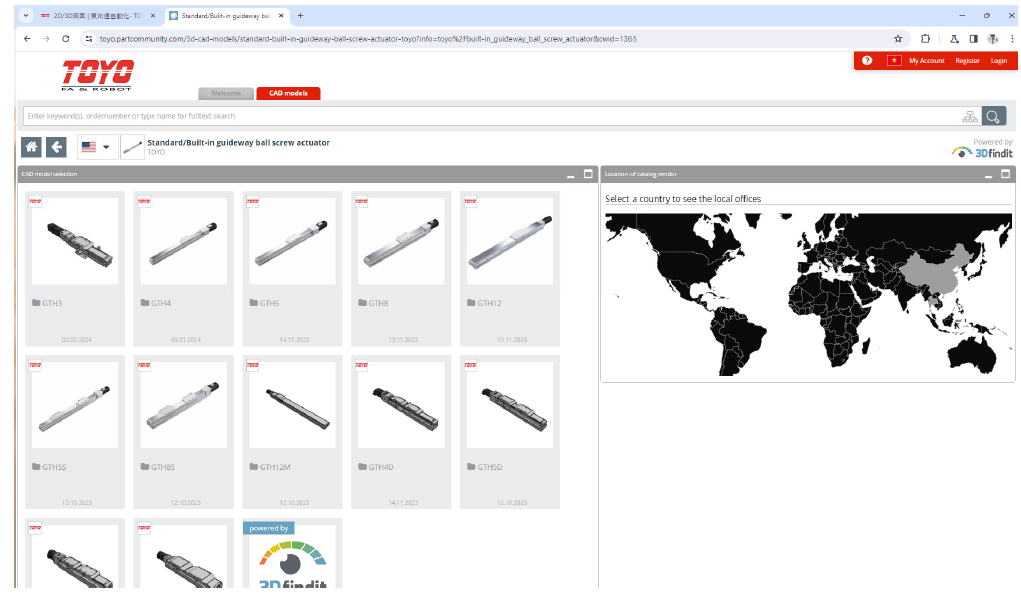This screenshot has width=1021, height=604.
Task: Bookmark this page with the star icon
Action: pyautogui.click(x=898, y=39)
